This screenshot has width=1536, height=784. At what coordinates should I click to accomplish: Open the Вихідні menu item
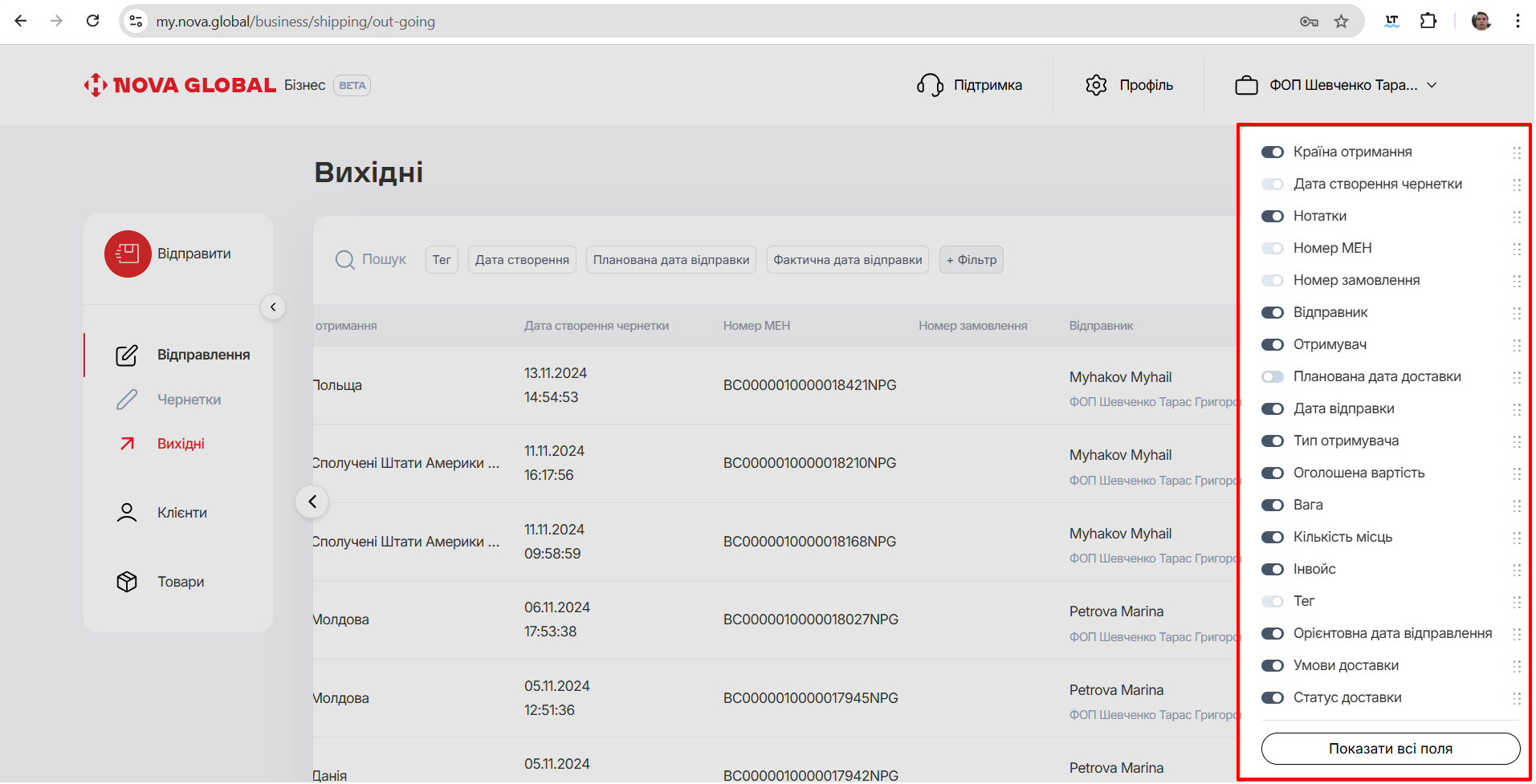point(181,444)
